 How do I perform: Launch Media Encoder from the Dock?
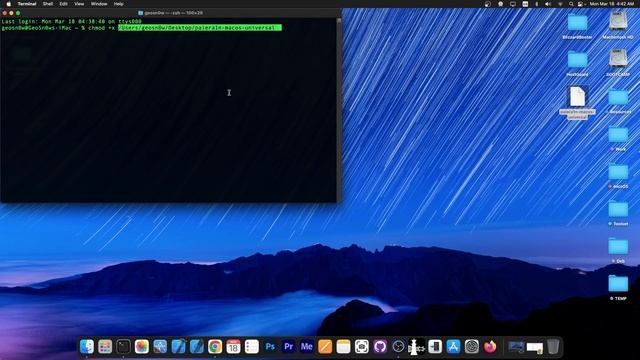click(307, 347)
